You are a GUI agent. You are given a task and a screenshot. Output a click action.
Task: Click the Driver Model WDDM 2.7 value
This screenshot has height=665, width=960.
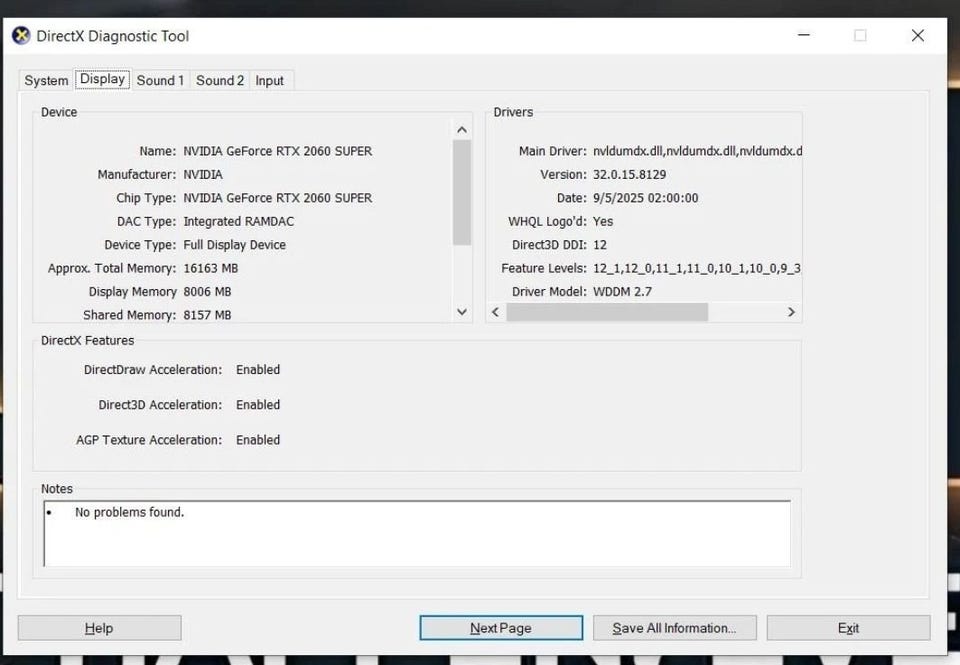click(622, 291)
